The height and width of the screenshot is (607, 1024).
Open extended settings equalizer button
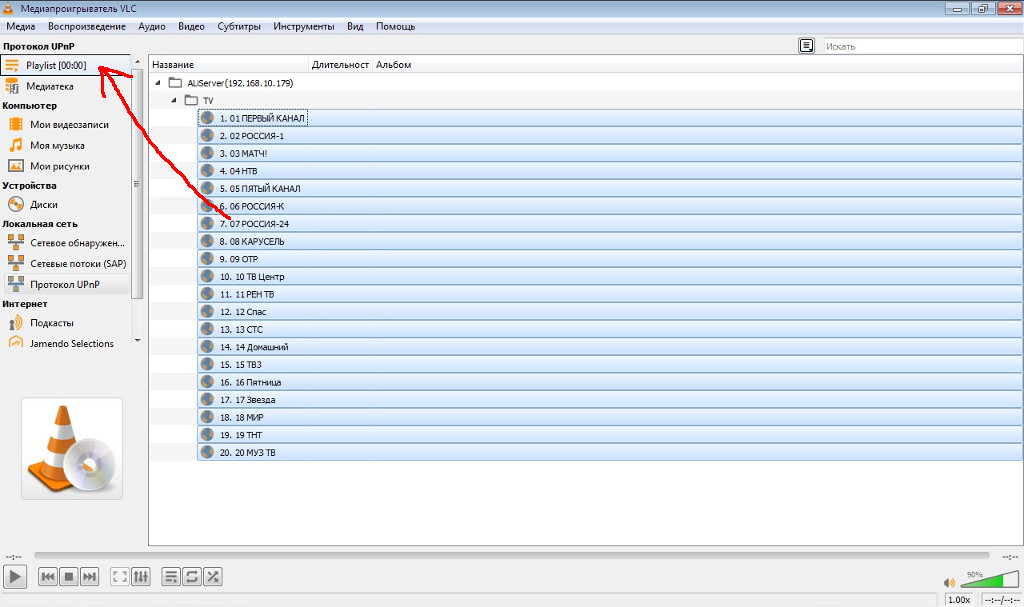click(140, 576)
